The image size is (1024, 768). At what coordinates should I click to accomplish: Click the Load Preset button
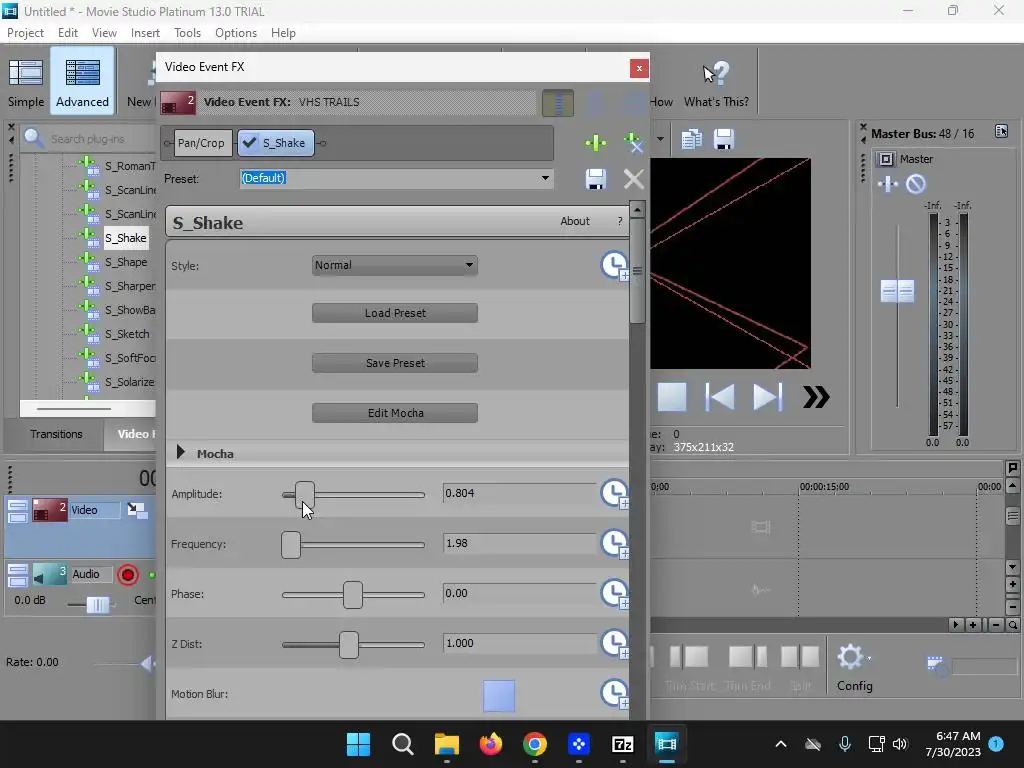tap(394, 313)
